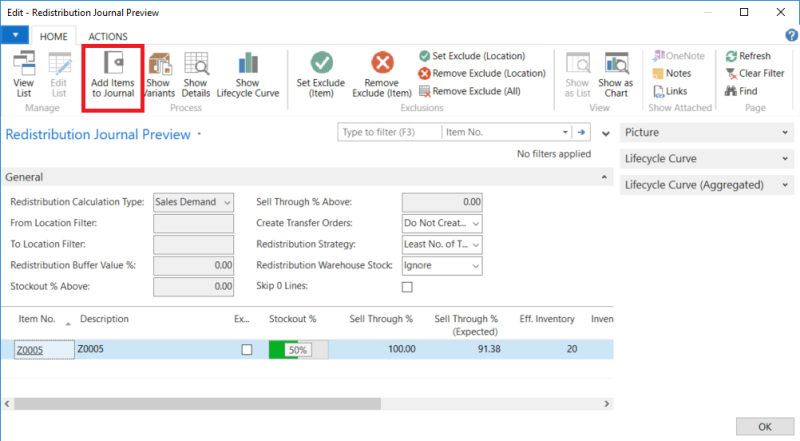
Task: Open Show Variants in ribbon
Action: tap(159, 64)
